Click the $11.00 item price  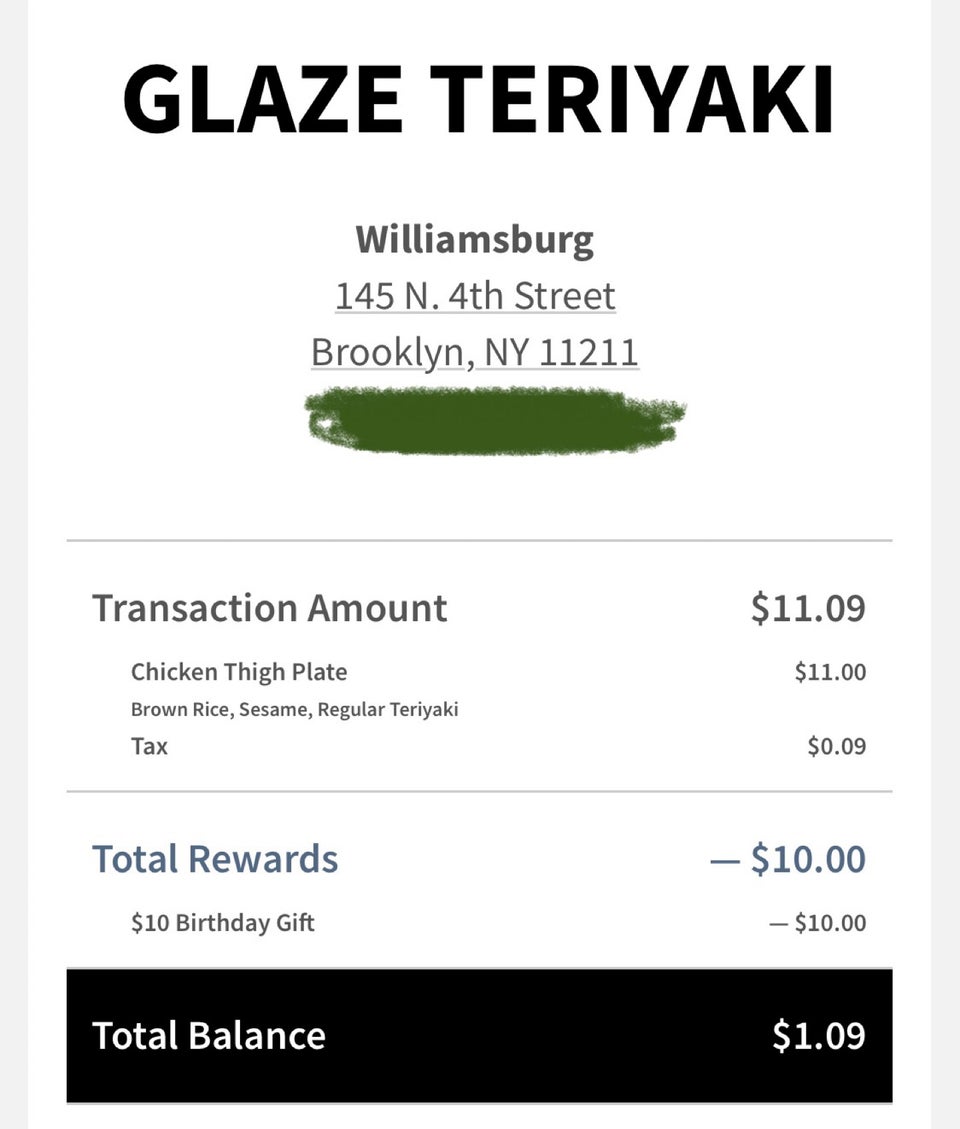click(830, 672)
